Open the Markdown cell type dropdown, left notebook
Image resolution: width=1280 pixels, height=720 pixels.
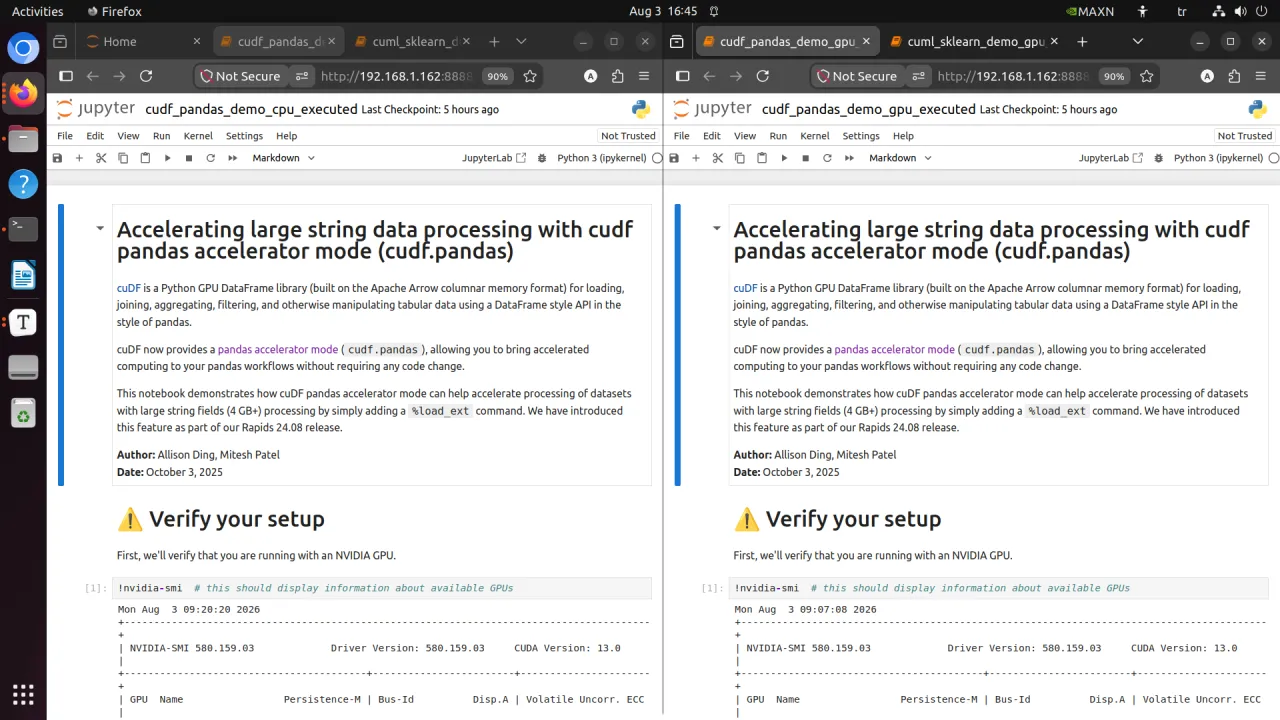pos(283,158)
